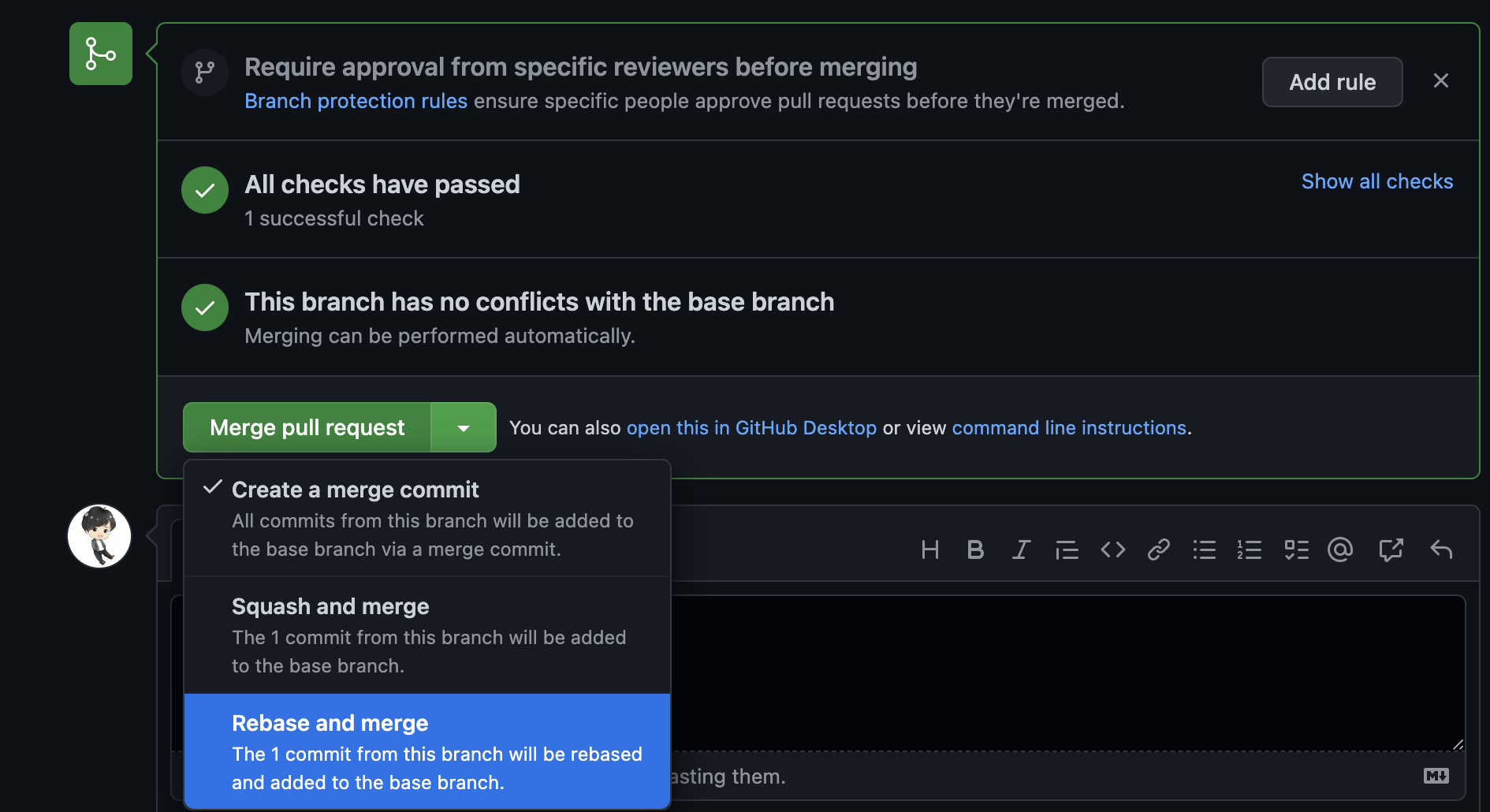Dismiss the reviewer approval suggestion

pyautogui.click(x=1441, y=80)
